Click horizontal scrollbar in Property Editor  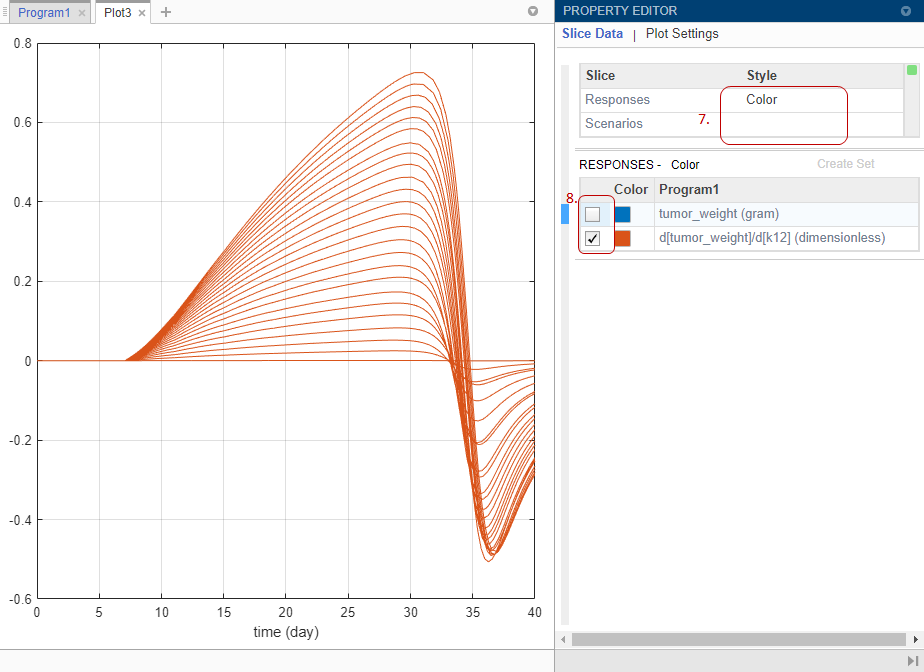738,640
